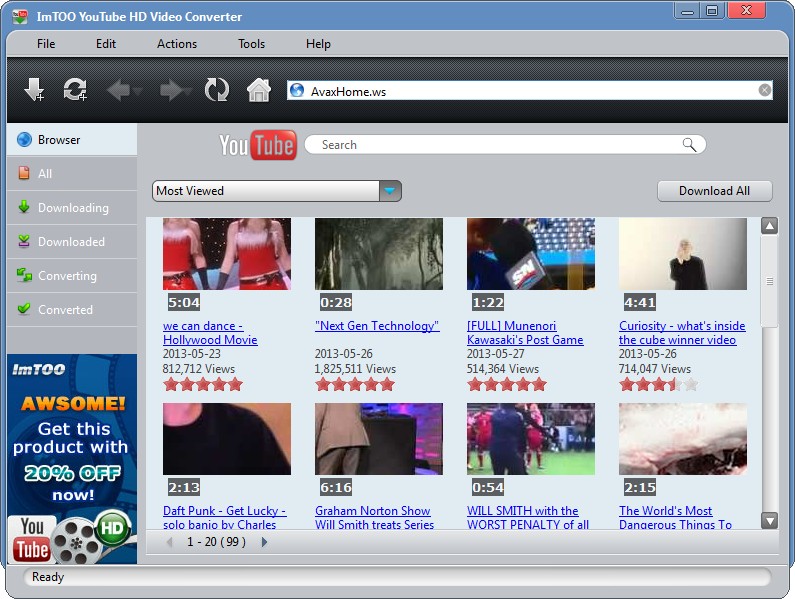Viewport: 795px width, 599px height.
Task: Open the Downloaded sidebar section
Action: (72, 241)
